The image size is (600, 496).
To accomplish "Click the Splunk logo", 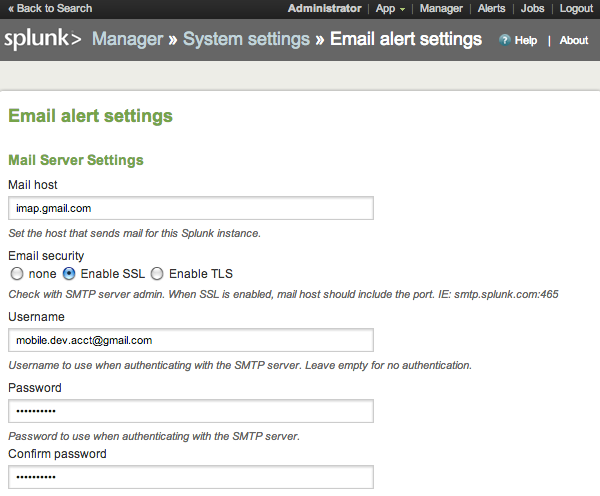I will click(x=42, y=39).
